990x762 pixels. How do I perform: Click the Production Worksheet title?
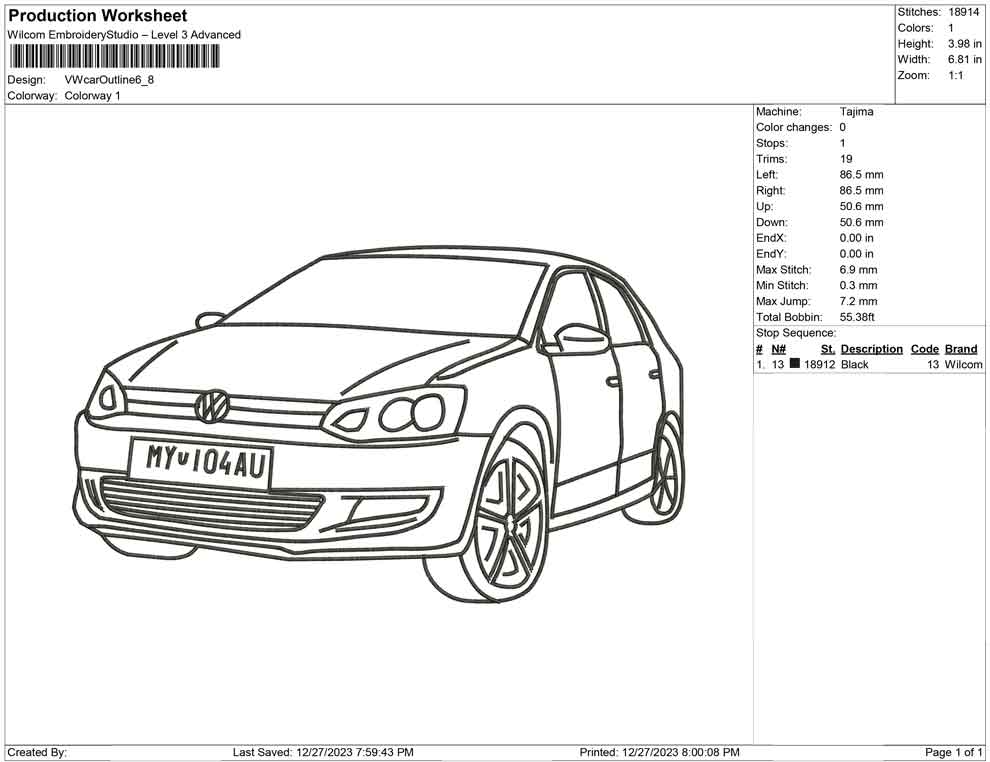pos(98,16)
